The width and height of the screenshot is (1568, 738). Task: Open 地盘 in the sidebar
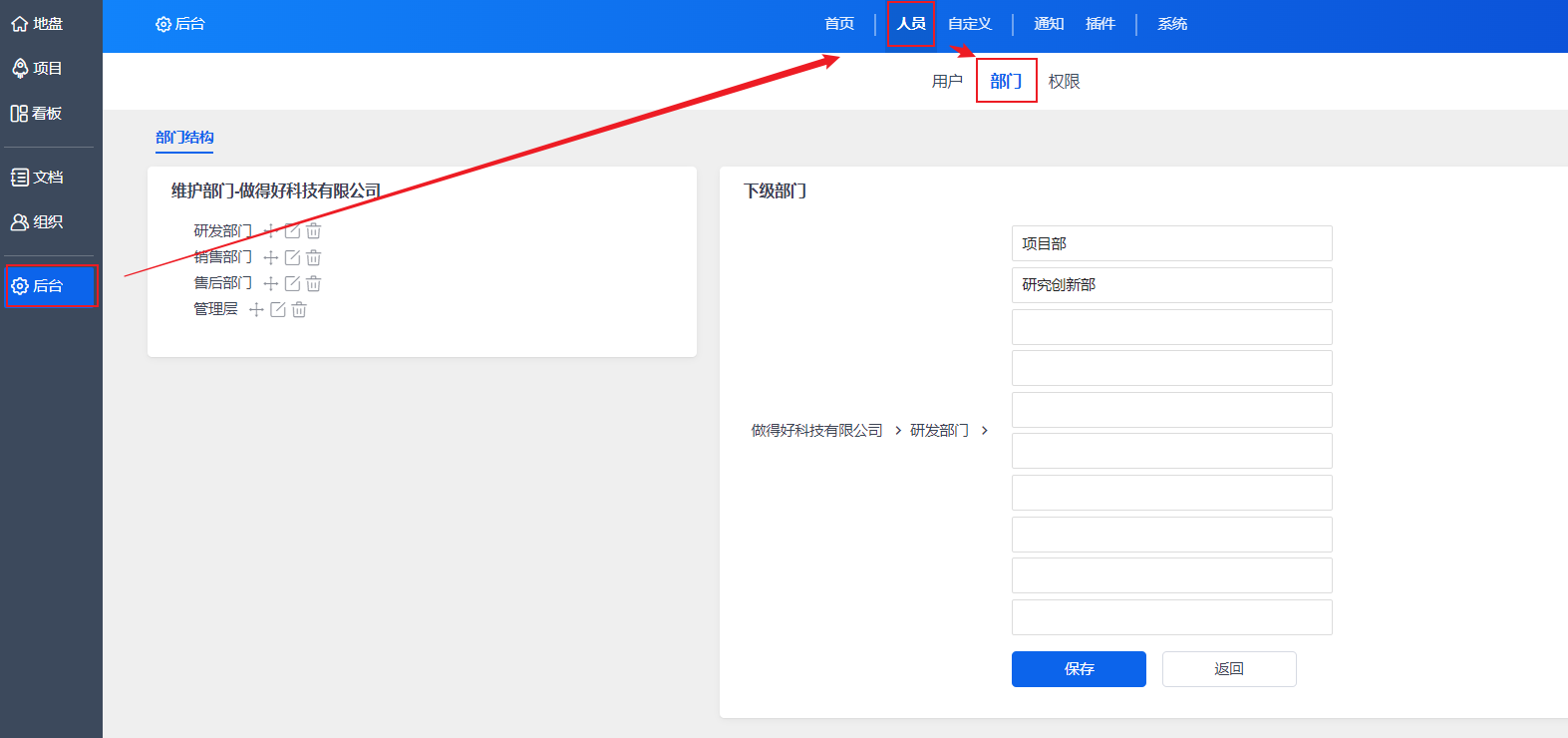37,24
